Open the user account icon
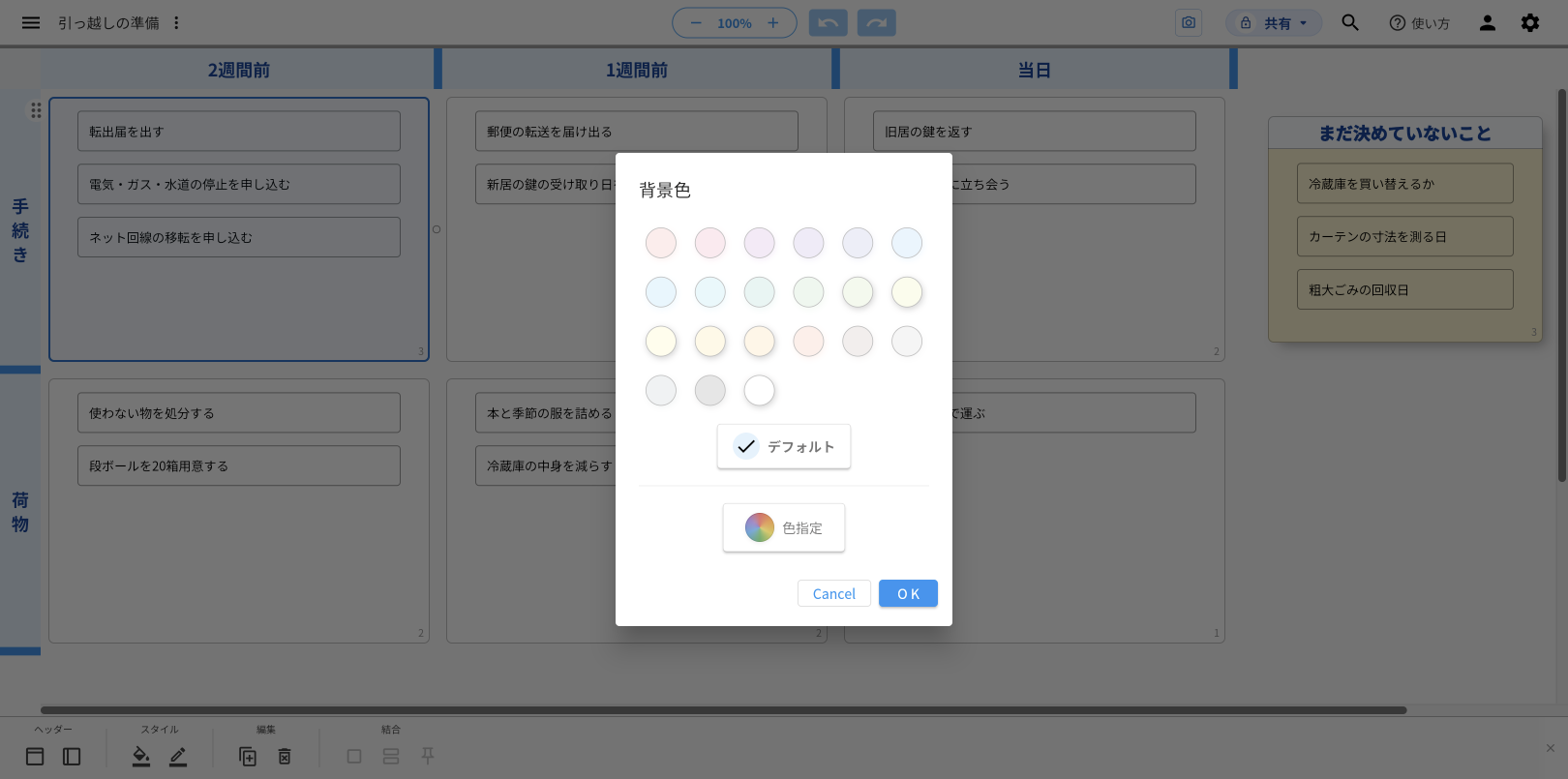The height and width of the screenshot is (779, 1568). point(1488,22)
